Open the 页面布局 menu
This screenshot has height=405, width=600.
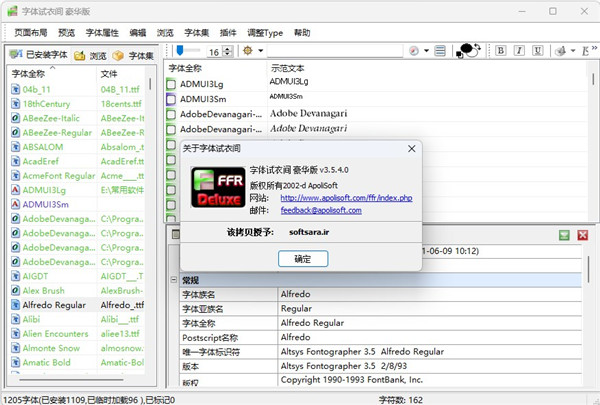(x=31, y=33)
